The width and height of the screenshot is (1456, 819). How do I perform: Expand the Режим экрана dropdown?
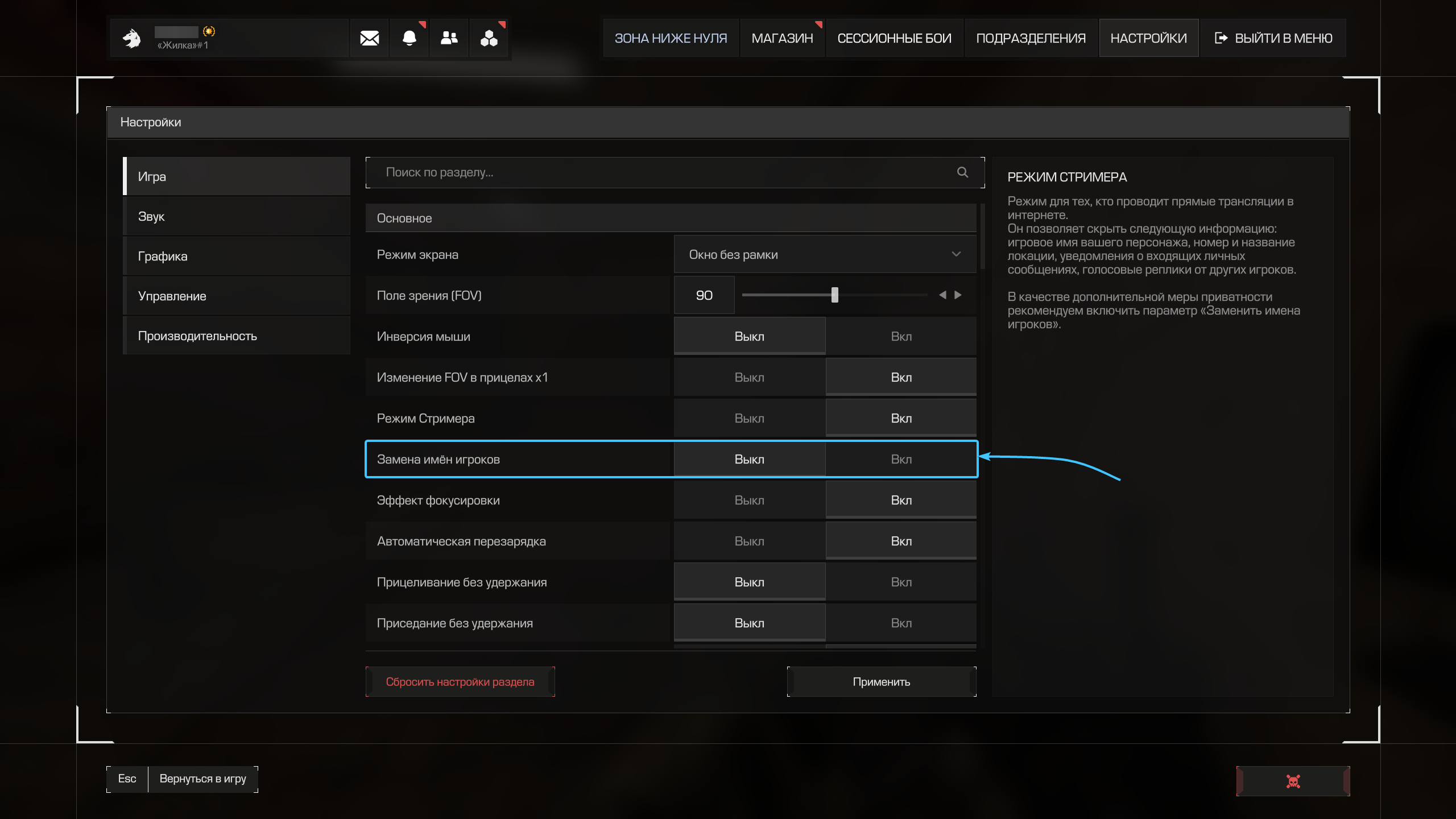(x=825, y=255)
